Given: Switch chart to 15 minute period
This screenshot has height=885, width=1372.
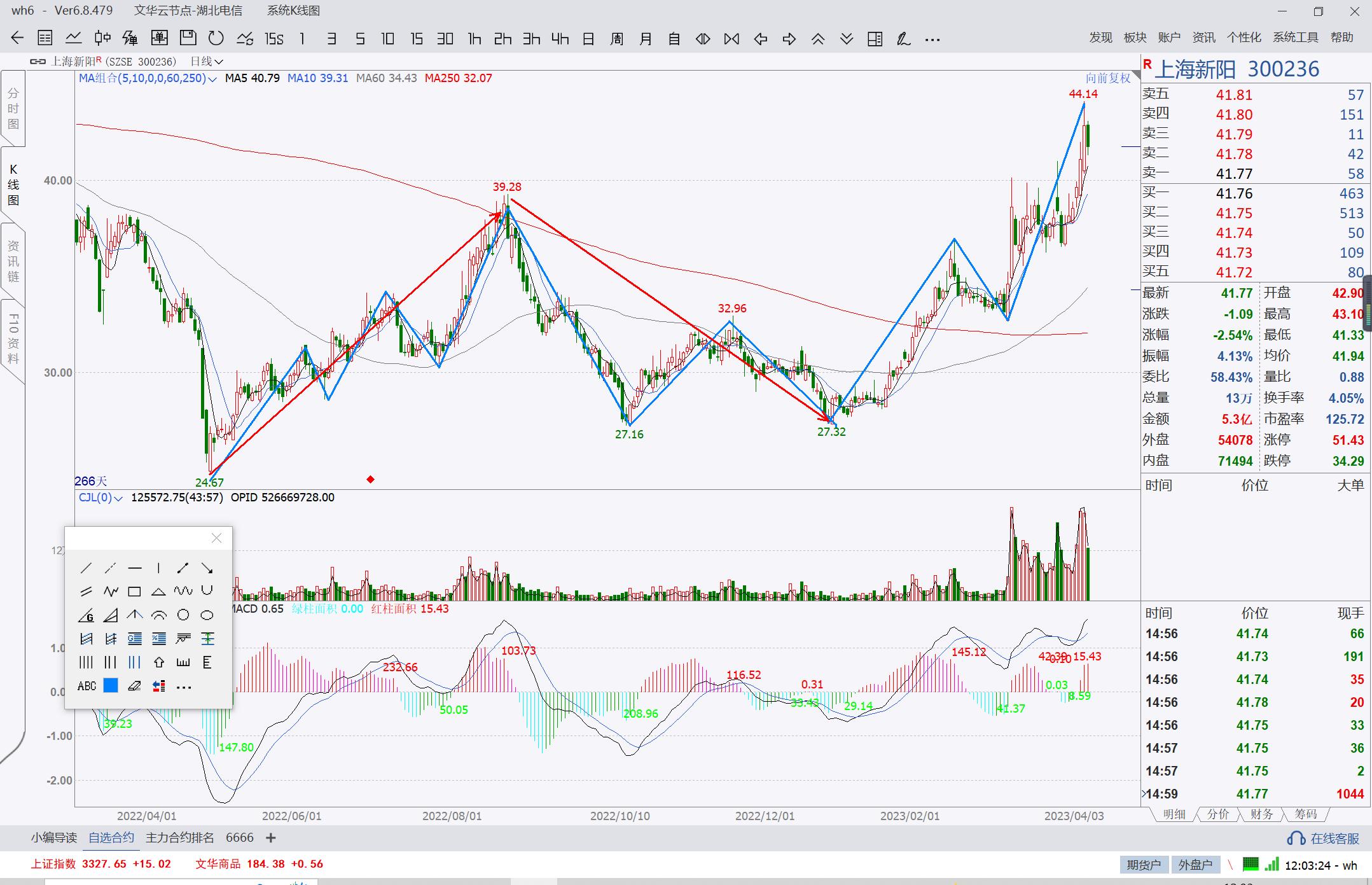Looking at the screenshot, I should pyautogui.click(x=416, y=39).
